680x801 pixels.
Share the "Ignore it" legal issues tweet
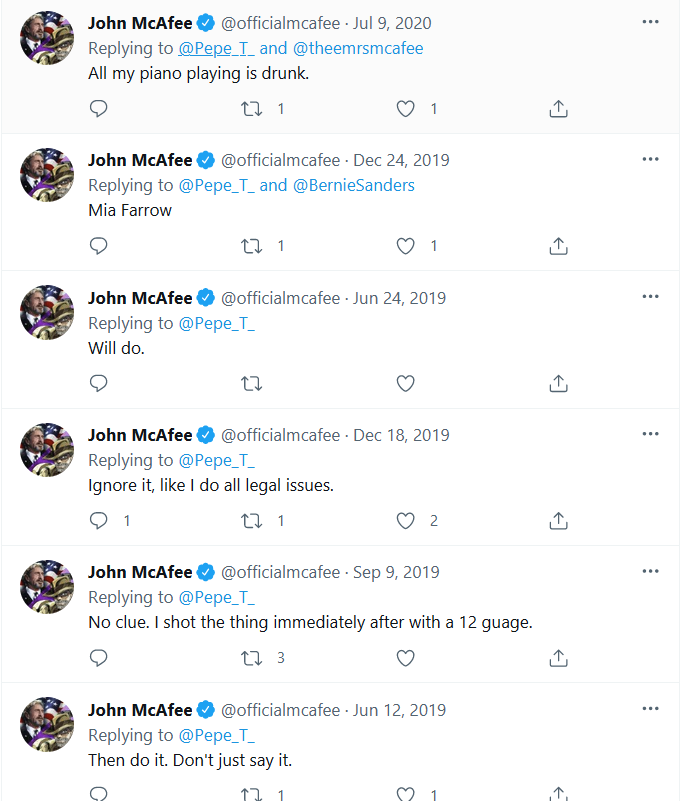click(x=559, y=521)
